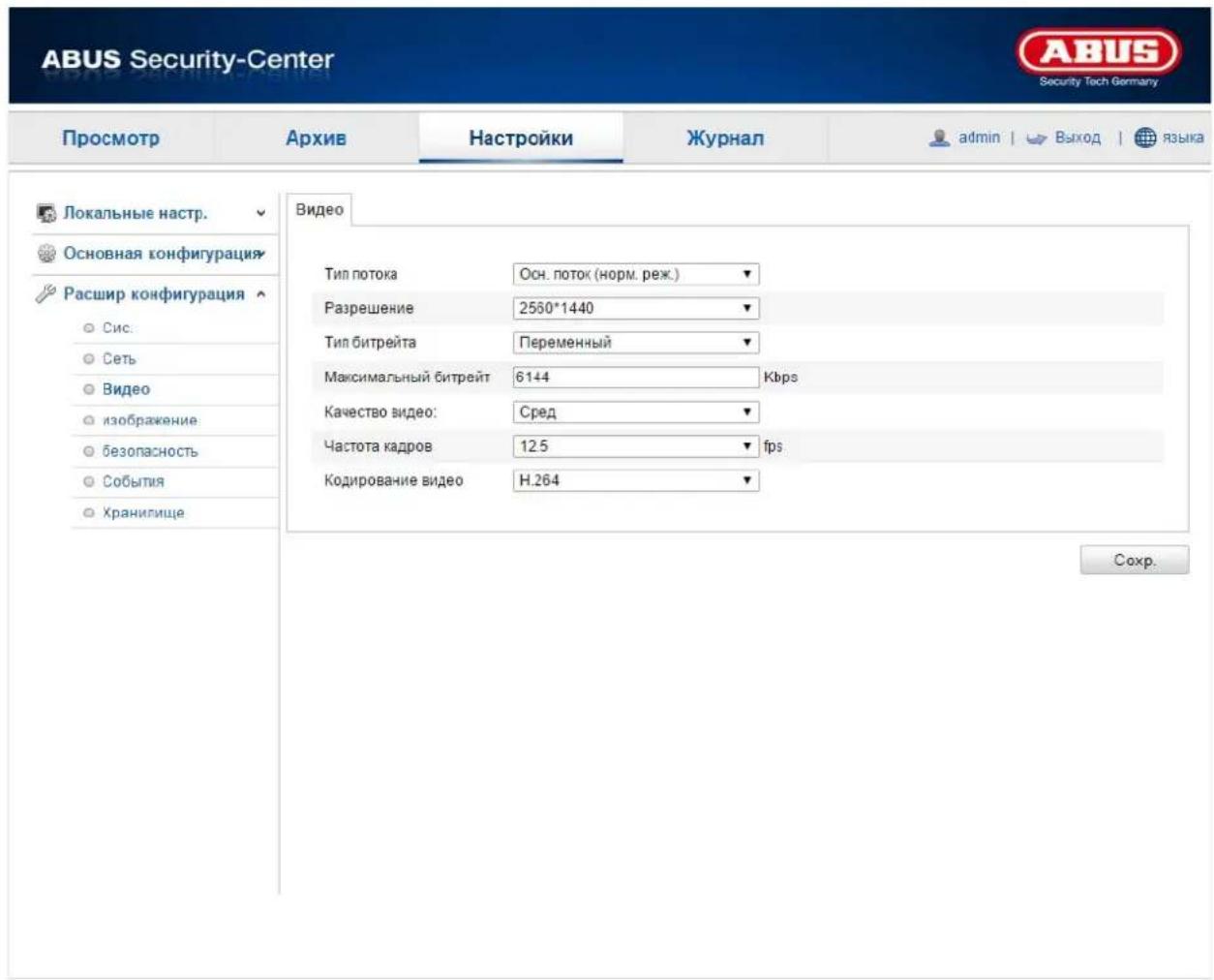Open the Тип потока dropdown
Image resolution: width=1214 pixels, height=980 pixels.
coord(636,274)
